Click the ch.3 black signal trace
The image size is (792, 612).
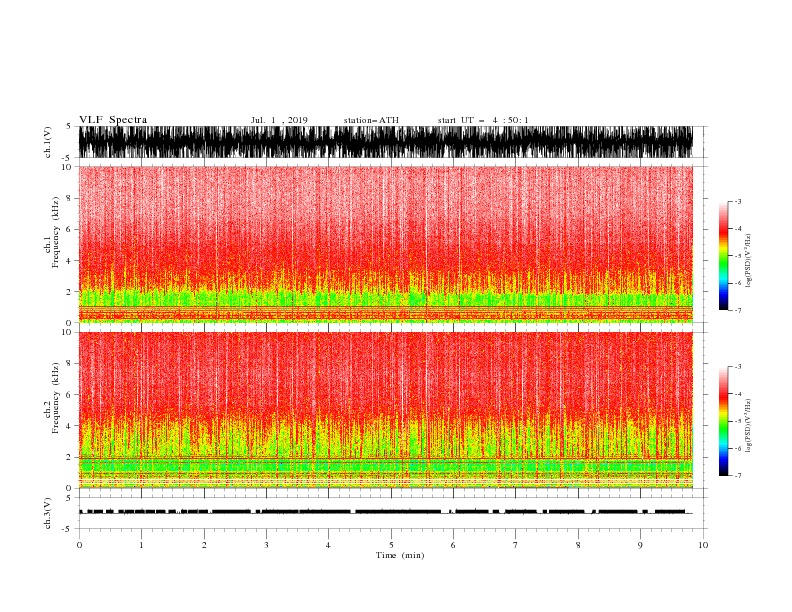pyautogui.click(x=385, y=512)
